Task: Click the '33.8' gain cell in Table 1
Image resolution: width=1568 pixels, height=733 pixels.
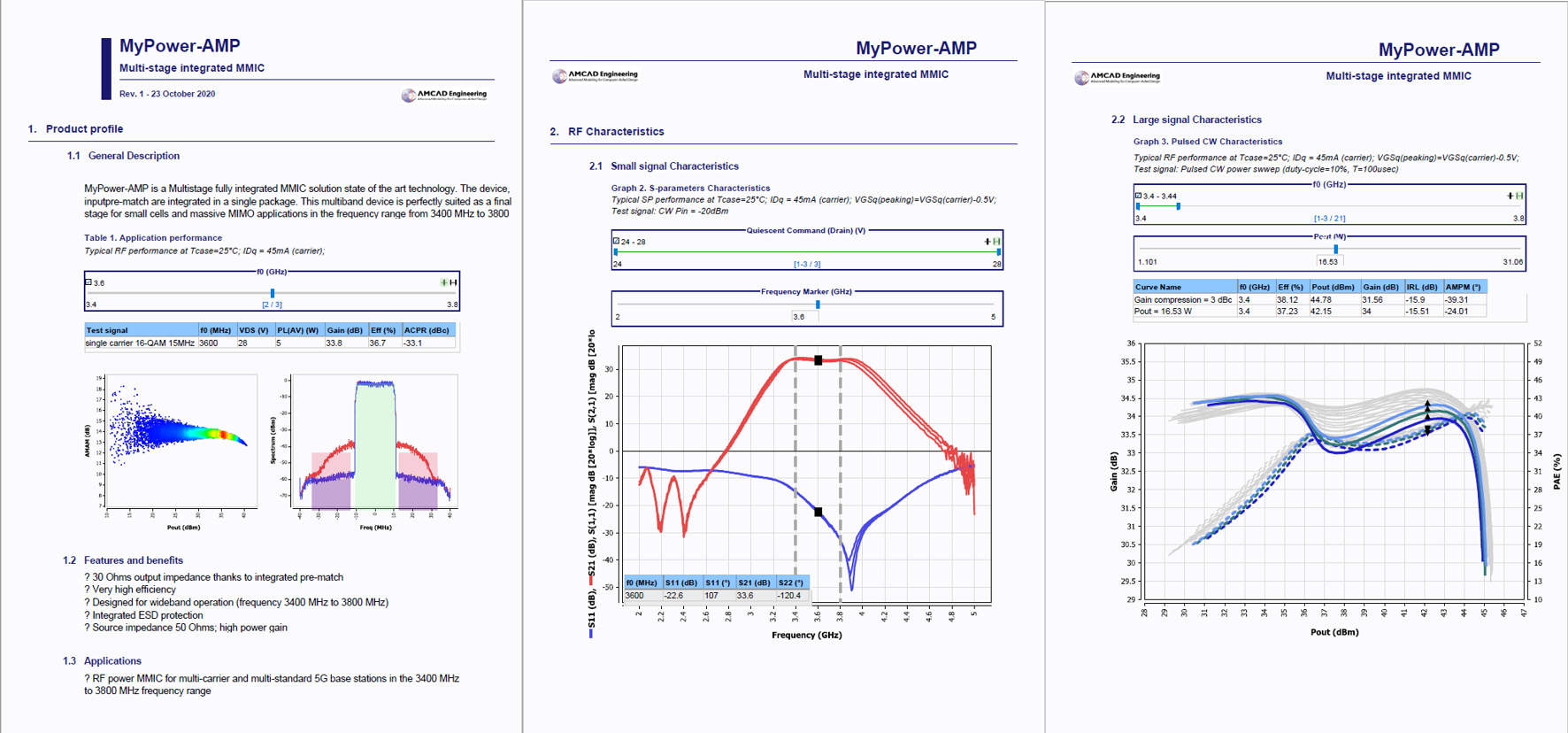Action: 346,343
